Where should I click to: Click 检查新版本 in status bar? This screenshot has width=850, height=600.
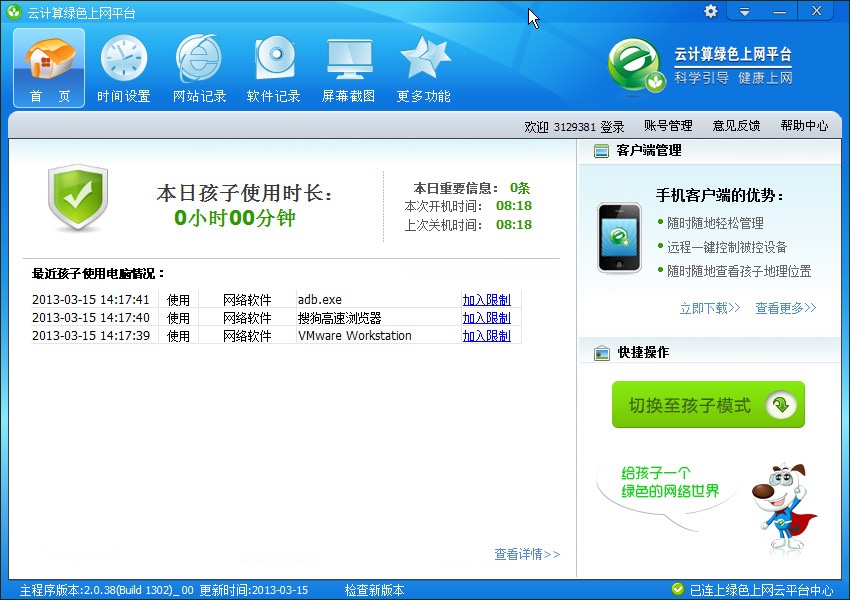click(x=375, y=590)
